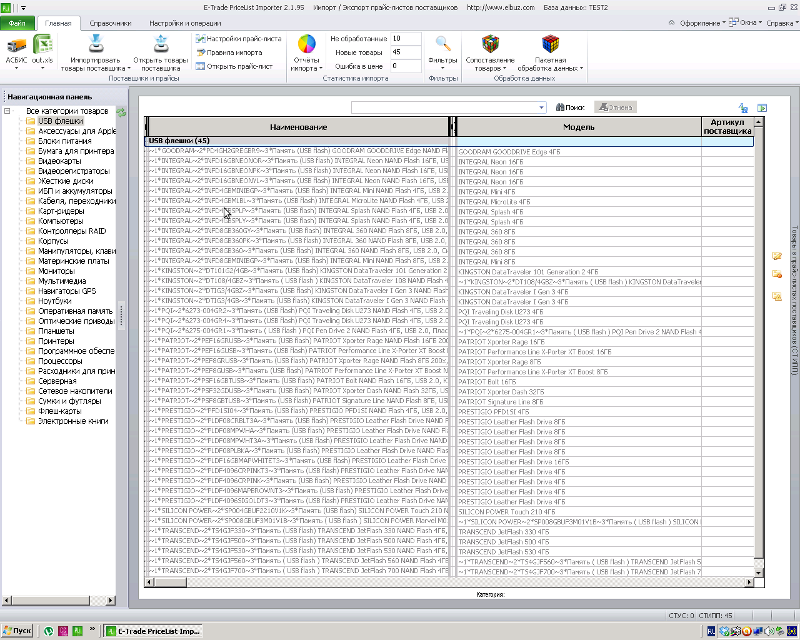This screenshot has width=800, height=640.
Task: Click the lowest orange icon on right edge
Action: pyautogui.click(x=777, y=297)
